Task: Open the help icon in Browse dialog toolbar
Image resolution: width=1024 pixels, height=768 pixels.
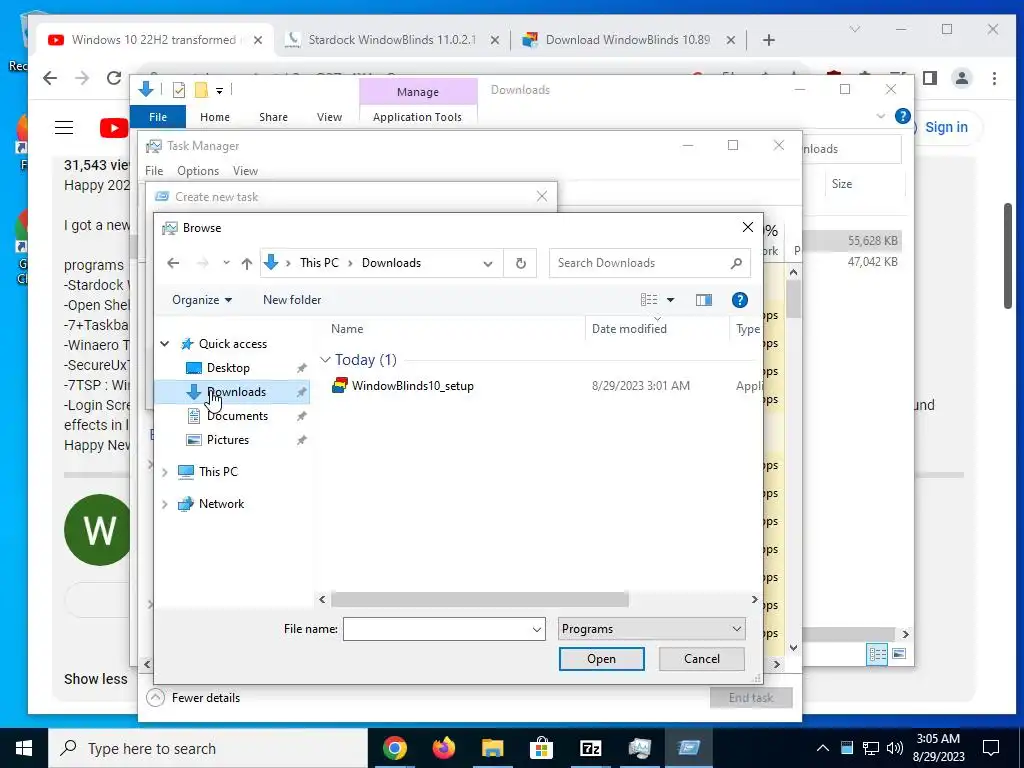Action: [739, 300]
